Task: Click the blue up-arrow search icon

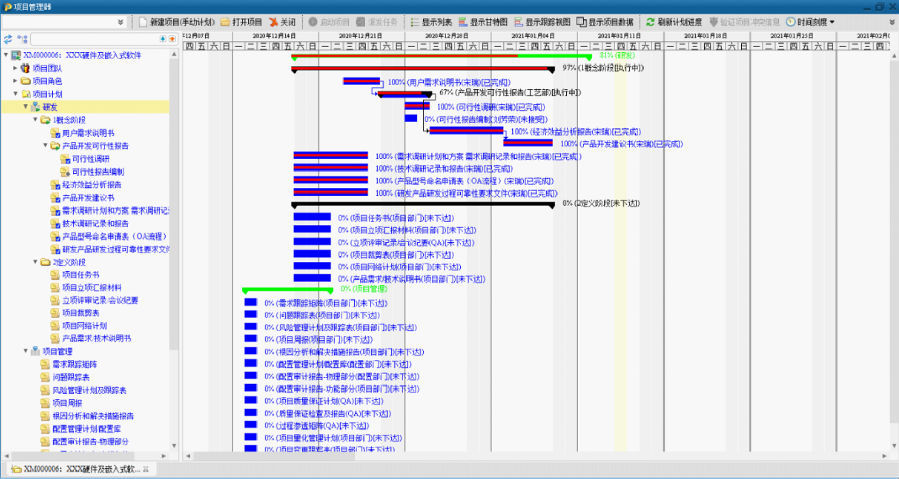Action: click(x=163, y=39)
